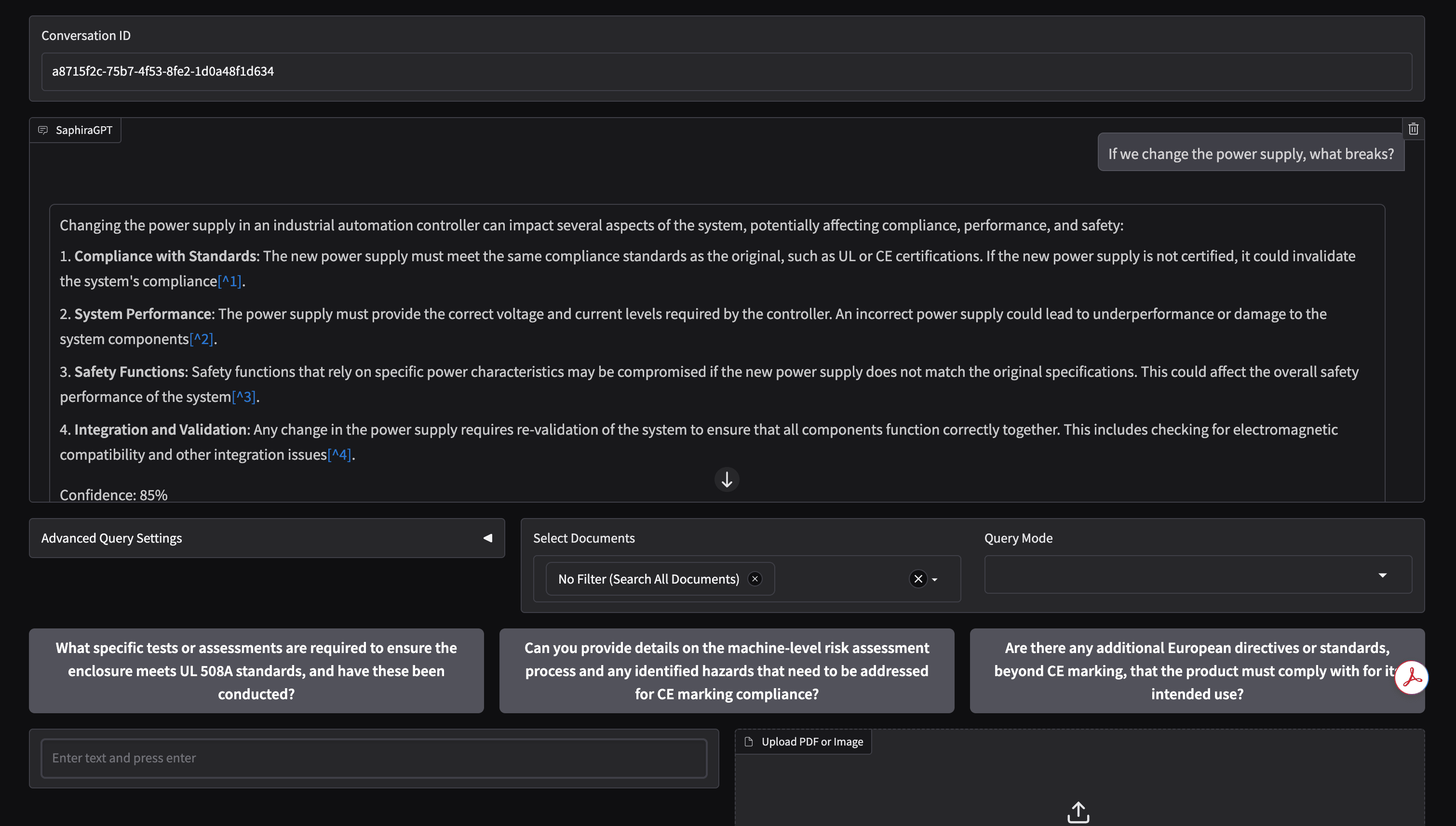Open the Select Documents dropdown arrow

(934, 580)
